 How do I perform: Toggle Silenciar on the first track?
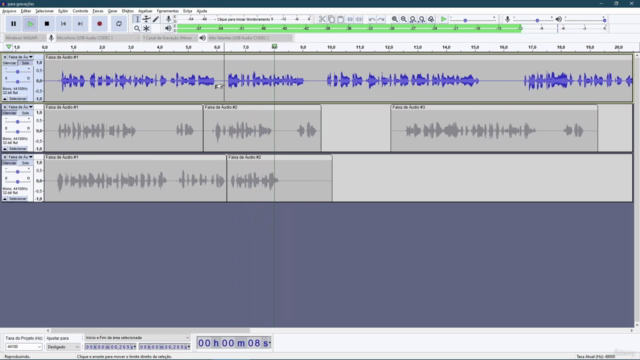pos(10,63)
